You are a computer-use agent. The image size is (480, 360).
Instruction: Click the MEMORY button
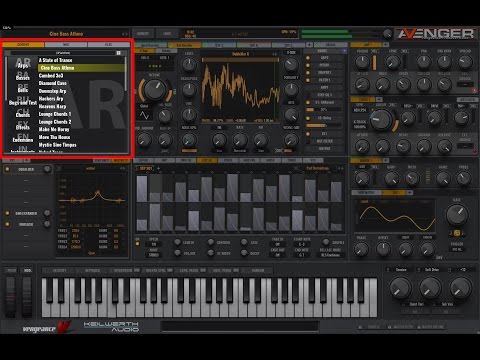143,34
